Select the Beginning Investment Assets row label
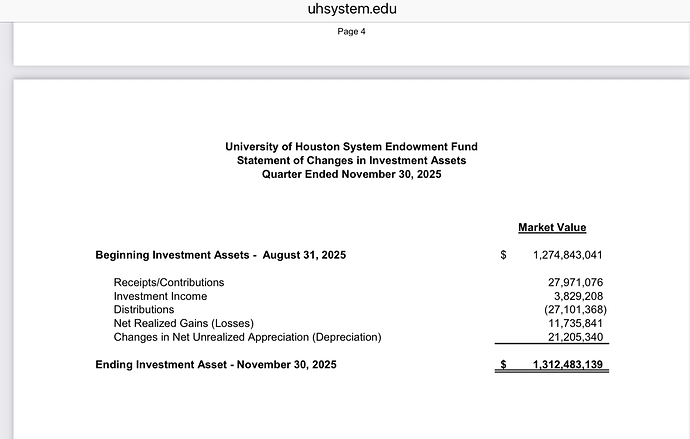This screenshot has height=439, width=690. coord(220,255)
